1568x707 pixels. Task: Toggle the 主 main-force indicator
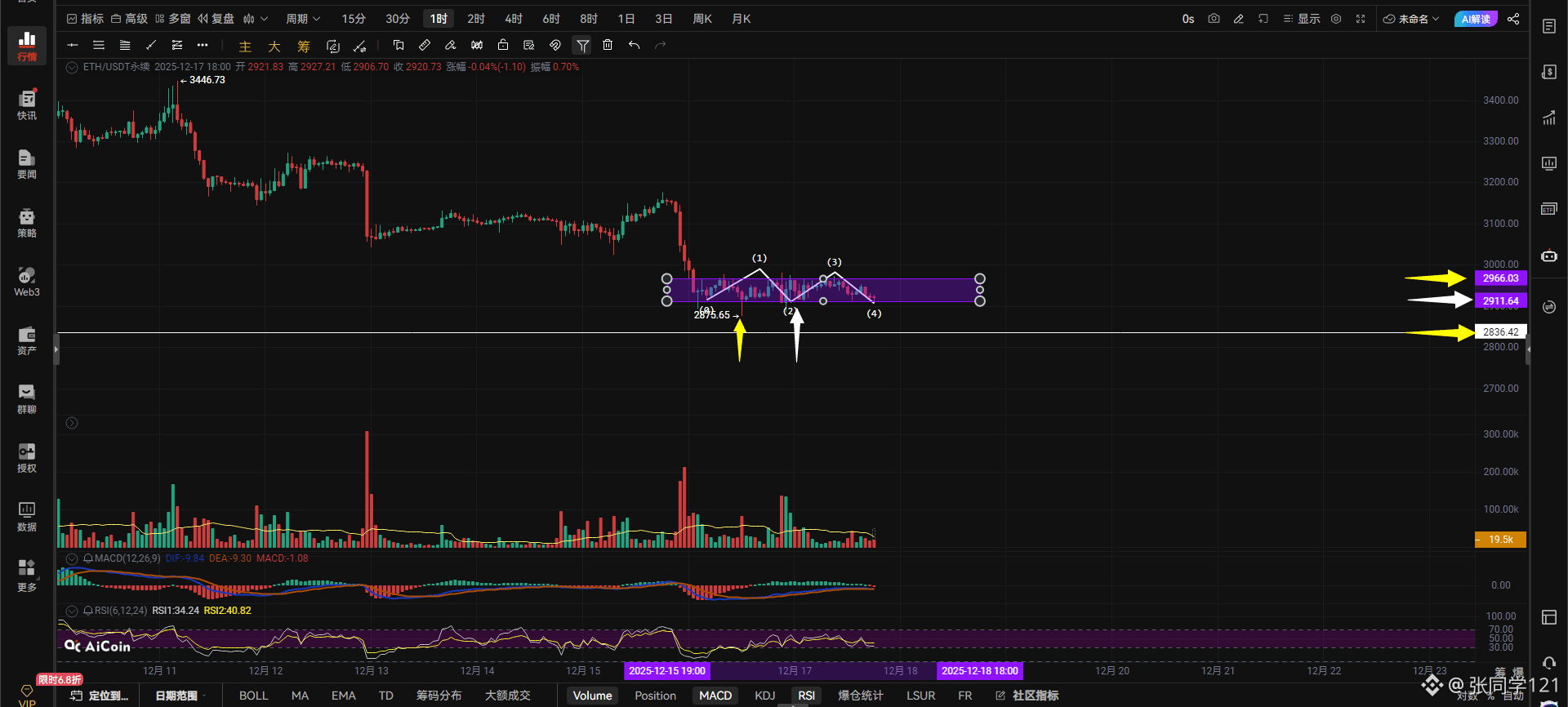coord(245,47)
